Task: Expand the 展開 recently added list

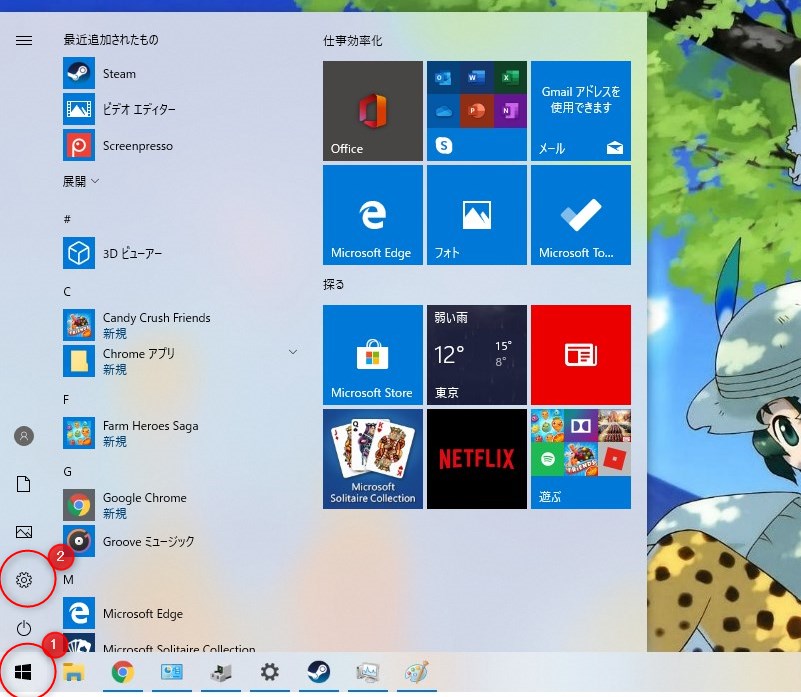Action: (81, 181)
